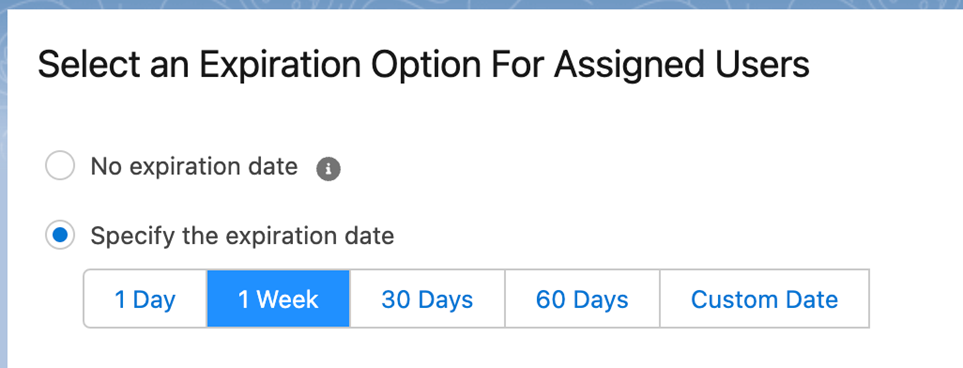Set expiration to 30 Days

(427, 299)
